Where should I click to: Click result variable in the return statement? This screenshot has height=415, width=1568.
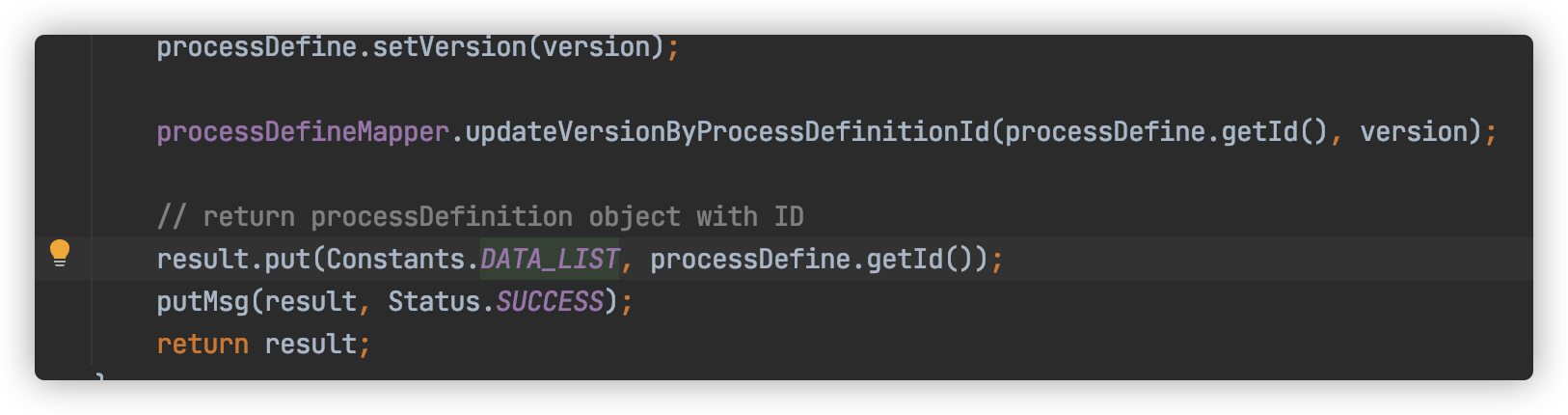(311, 344)
